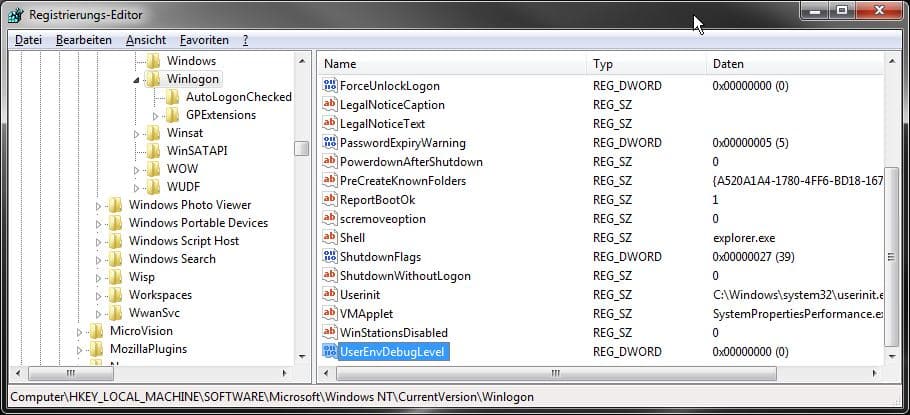This screenshot has width=910, height=415.
Task: Select the REG_DWORD type of UserEnvDebugLevel
Action: 627,352
